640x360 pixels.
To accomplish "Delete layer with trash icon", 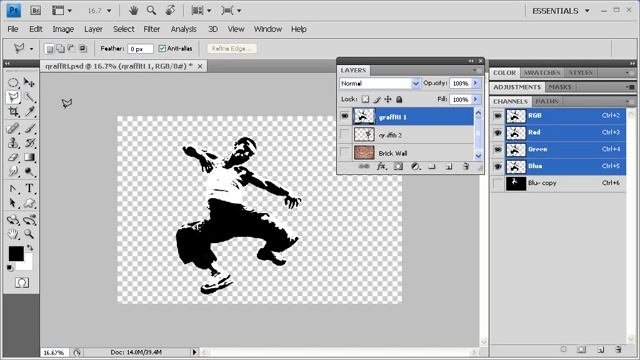I will tap(466, 167).
